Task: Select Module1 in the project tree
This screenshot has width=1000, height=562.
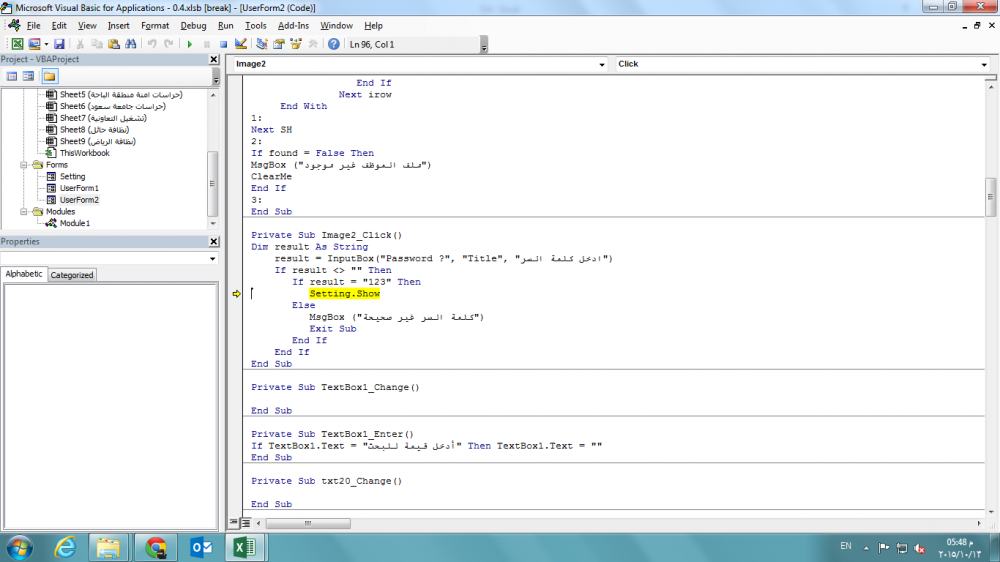Action: coord(74,223)
